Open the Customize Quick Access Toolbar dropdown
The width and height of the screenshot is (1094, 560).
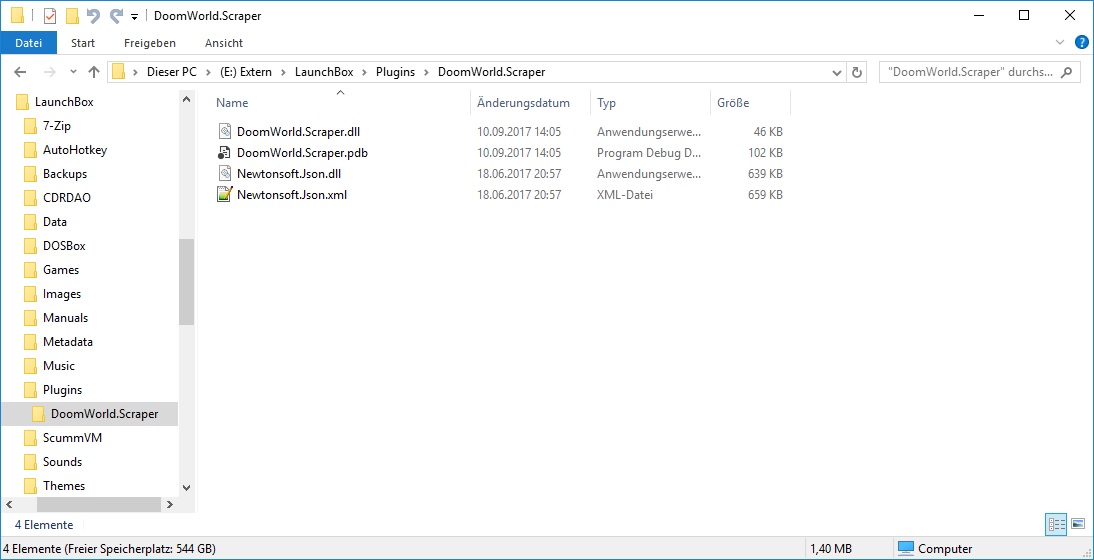(135, 17)
